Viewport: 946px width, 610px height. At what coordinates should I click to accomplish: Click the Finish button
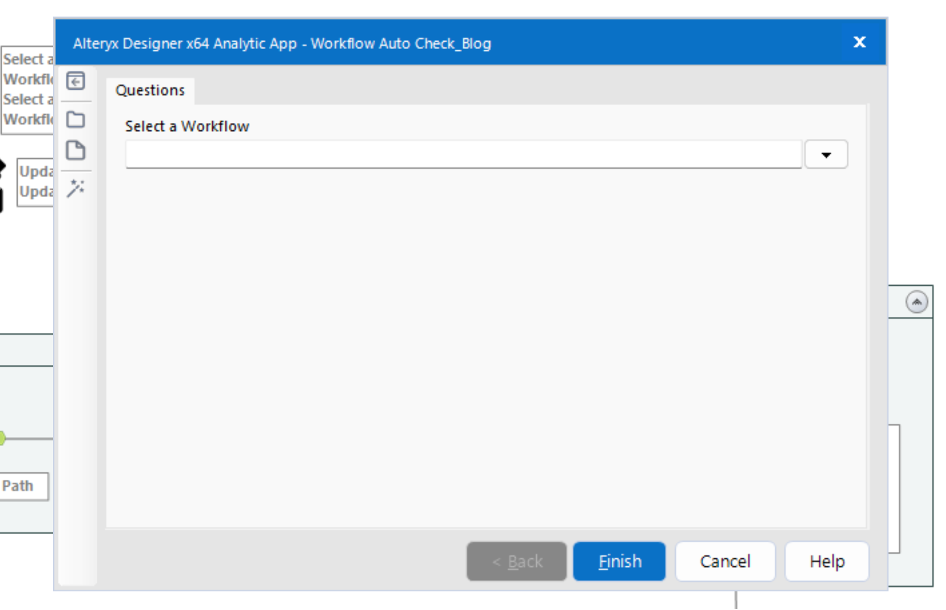point(619,561)
